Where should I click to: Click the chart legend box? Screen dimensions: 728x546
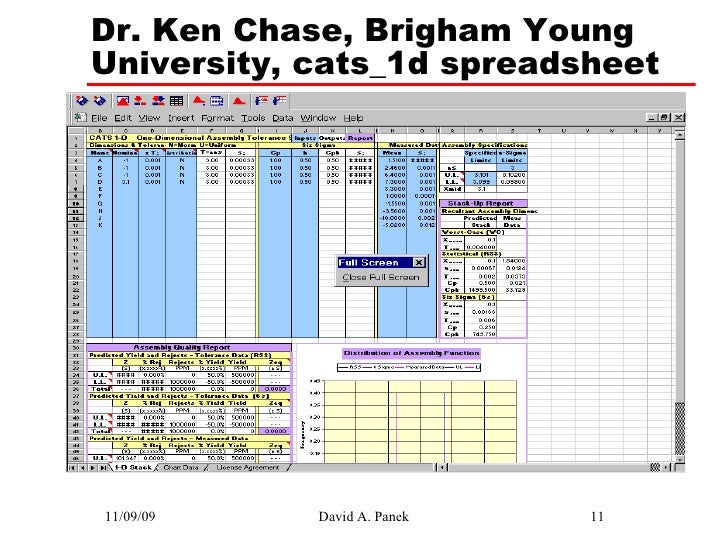[x=409, y=367]
